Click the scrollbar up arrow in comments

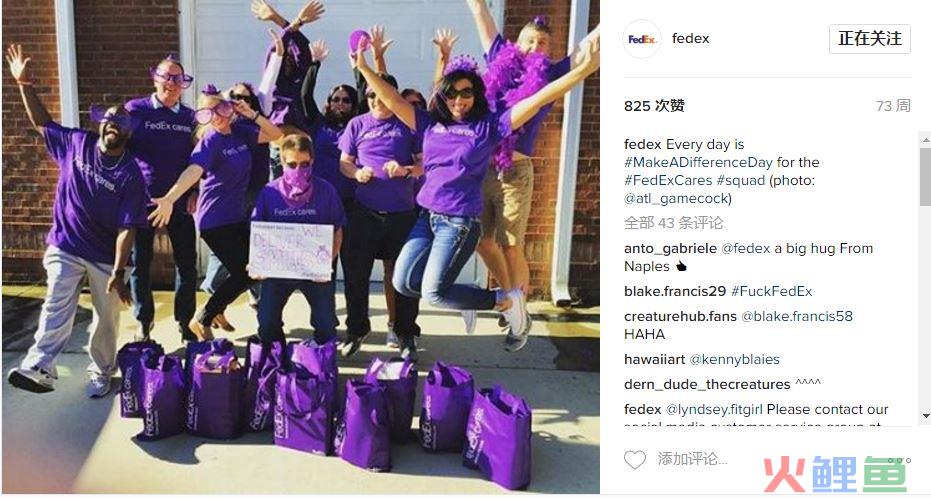tap(925, 140)
